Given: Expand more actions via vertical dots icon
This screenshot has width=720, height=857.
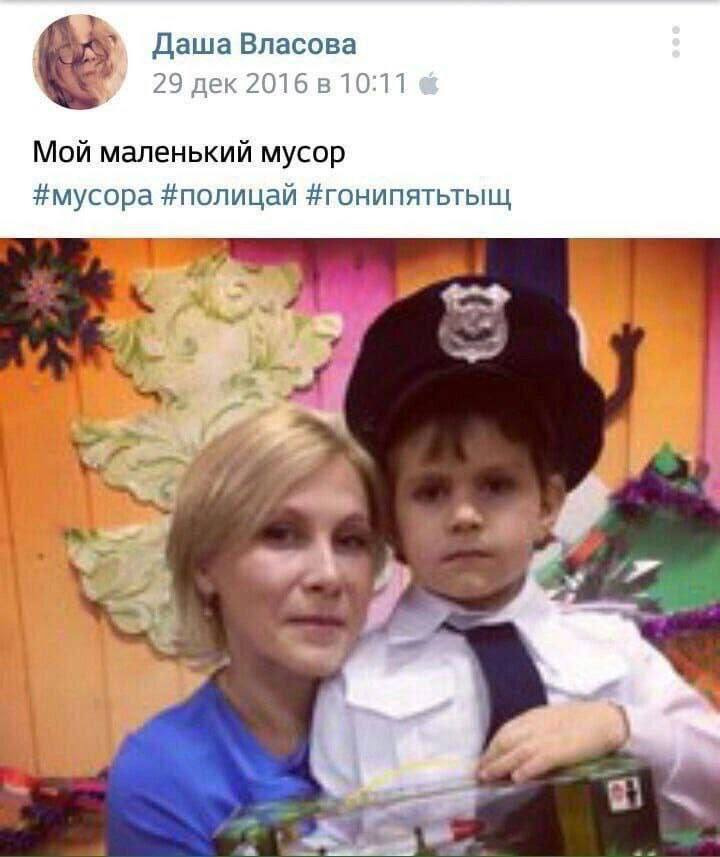Looking at the screenshot, I should click(676, 42).
